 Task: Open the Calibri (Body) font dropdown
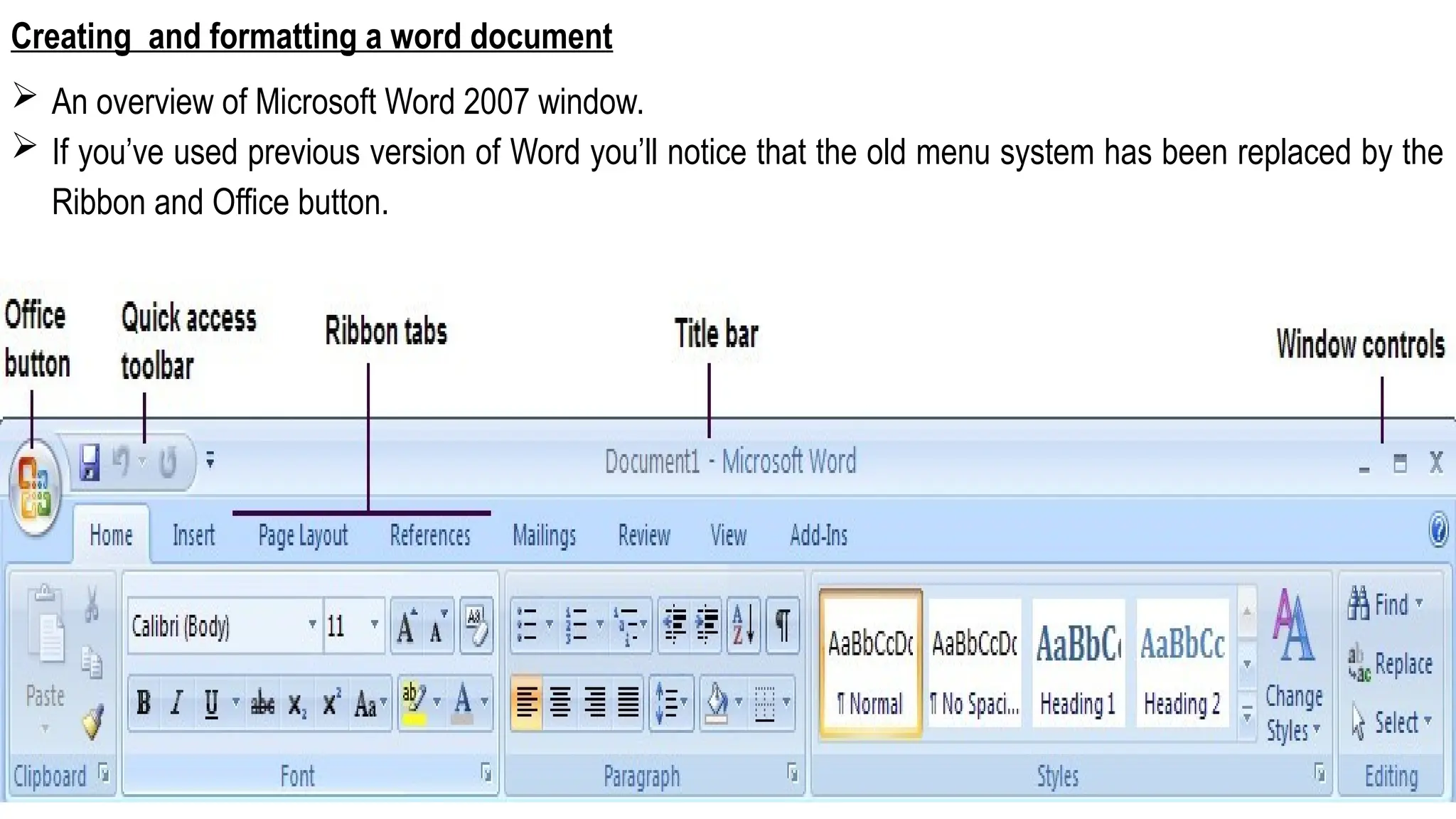[x=311, y=625]
